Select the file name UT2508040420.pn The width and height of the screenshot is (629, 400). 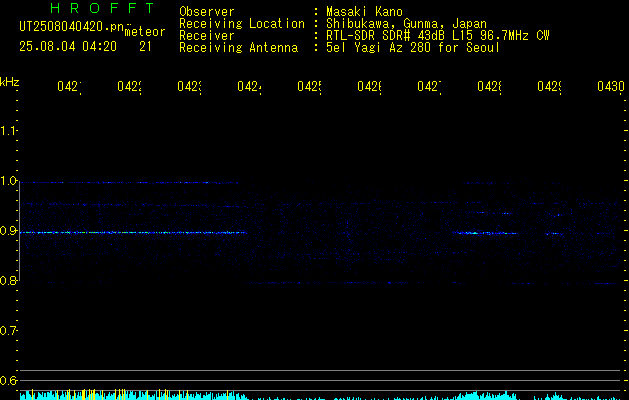pyautogui.click(x=71, y=27)
